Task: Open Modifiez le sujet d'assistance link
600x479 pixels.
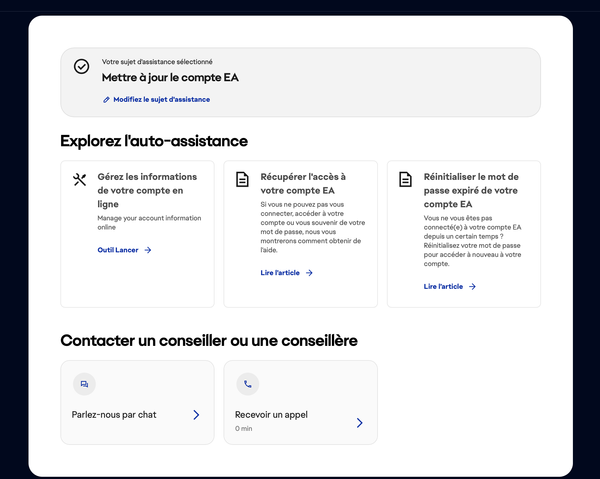Action: pyautogui.click(x=161, y=100)
